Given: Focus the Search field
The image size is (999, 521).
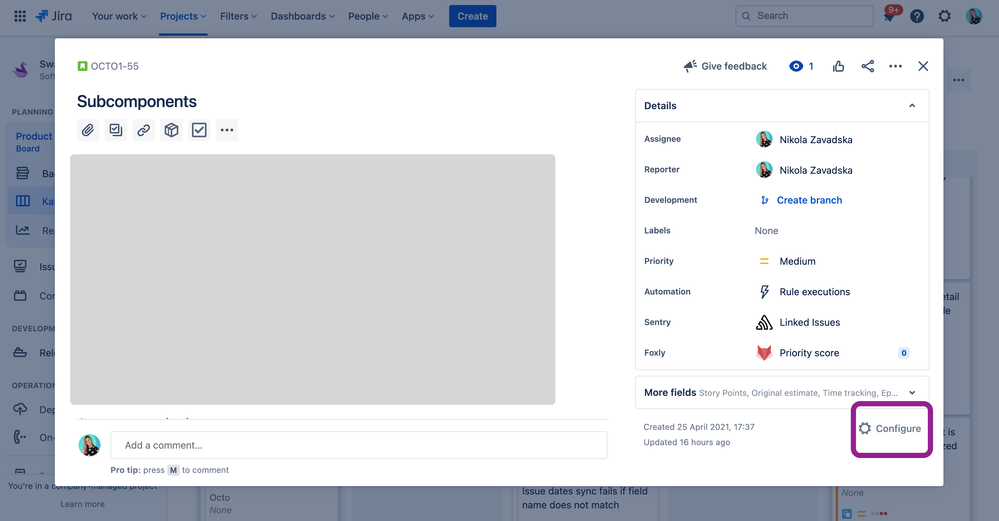Looking at the screenshot, I should [804, 16].
